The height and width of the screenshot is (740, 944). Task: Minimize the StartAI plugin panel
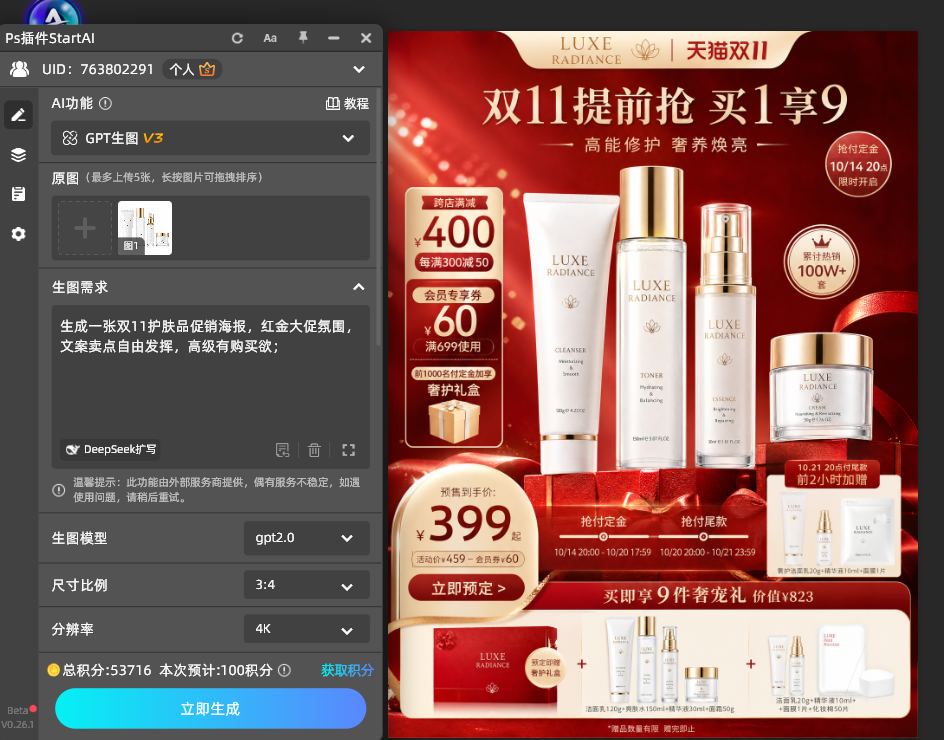(x=334, y=38)
